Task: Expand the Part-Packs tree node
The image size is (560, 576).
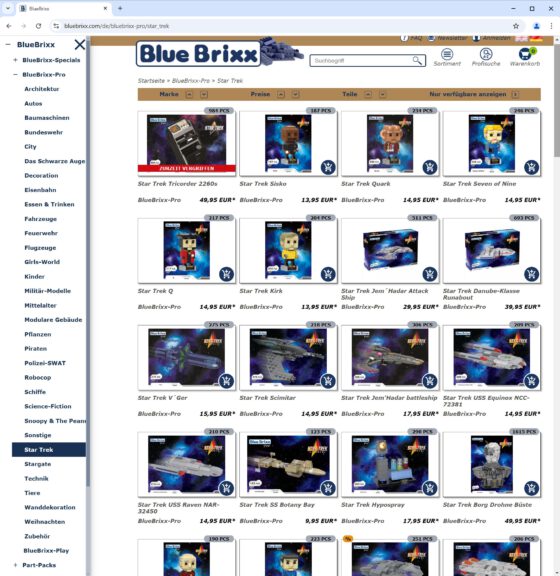Action: (15, 565)
